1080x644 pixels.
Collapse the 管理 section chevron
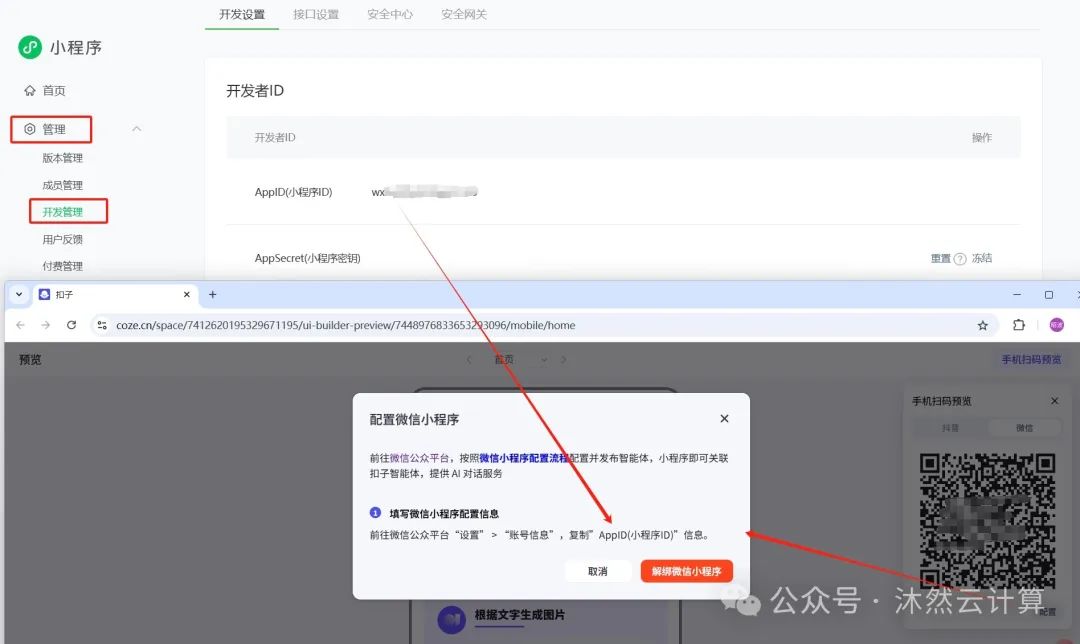click(136, 129)
